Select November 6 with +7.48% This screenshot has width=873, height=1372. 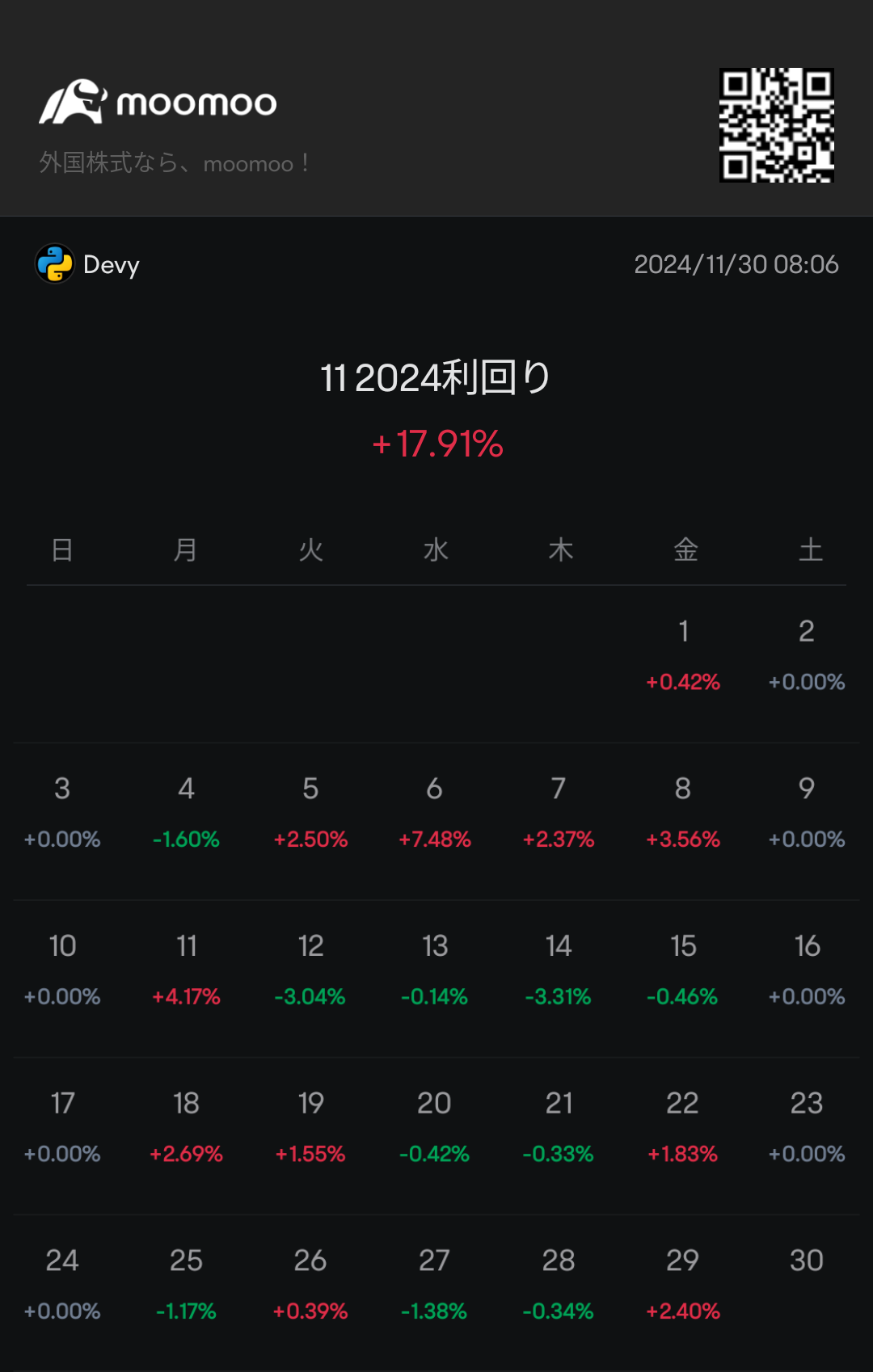point(435,813)
